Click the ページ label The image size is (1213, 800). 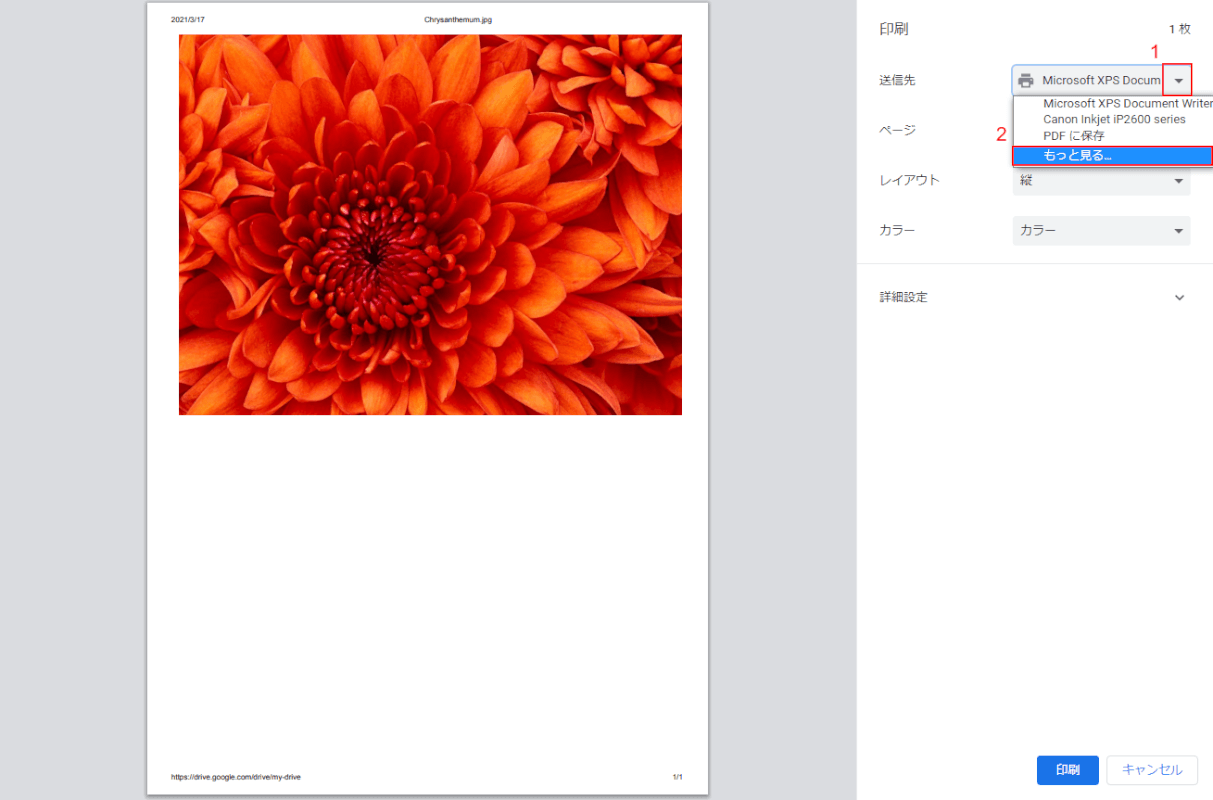tap(897, 131)
